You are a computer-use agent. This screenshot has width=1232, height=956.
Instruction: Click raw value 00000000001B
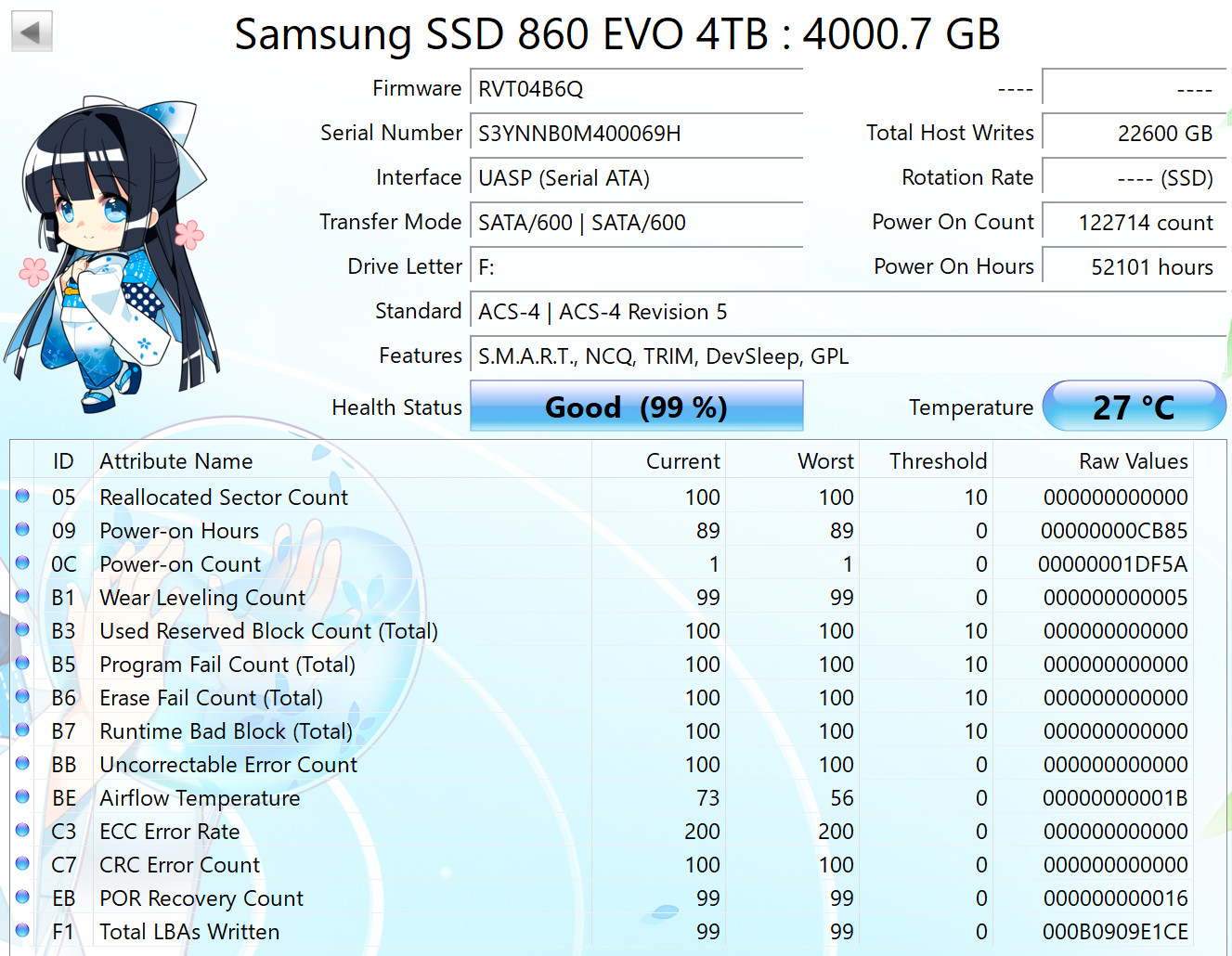point(1115,798)
